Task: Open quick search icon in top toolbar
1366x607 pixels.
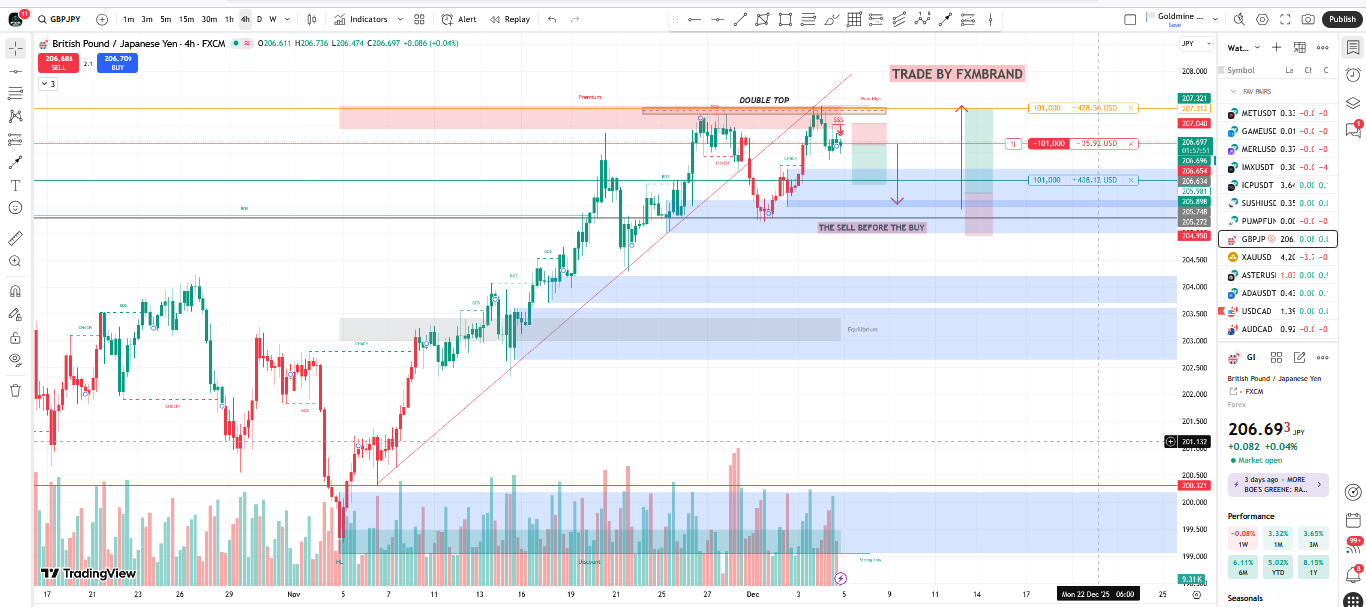Action: [1240, 19]
